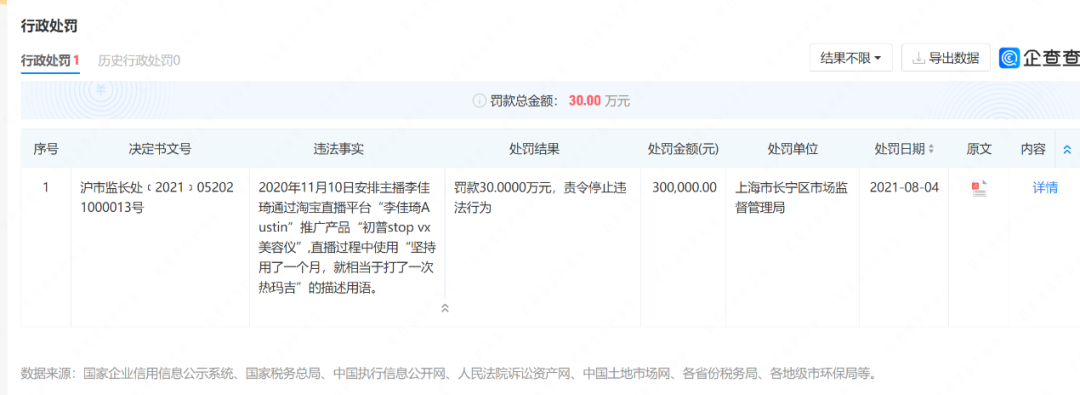
Task: Switch to 历史行政处罚0 tab
Action: pos(139,60)
